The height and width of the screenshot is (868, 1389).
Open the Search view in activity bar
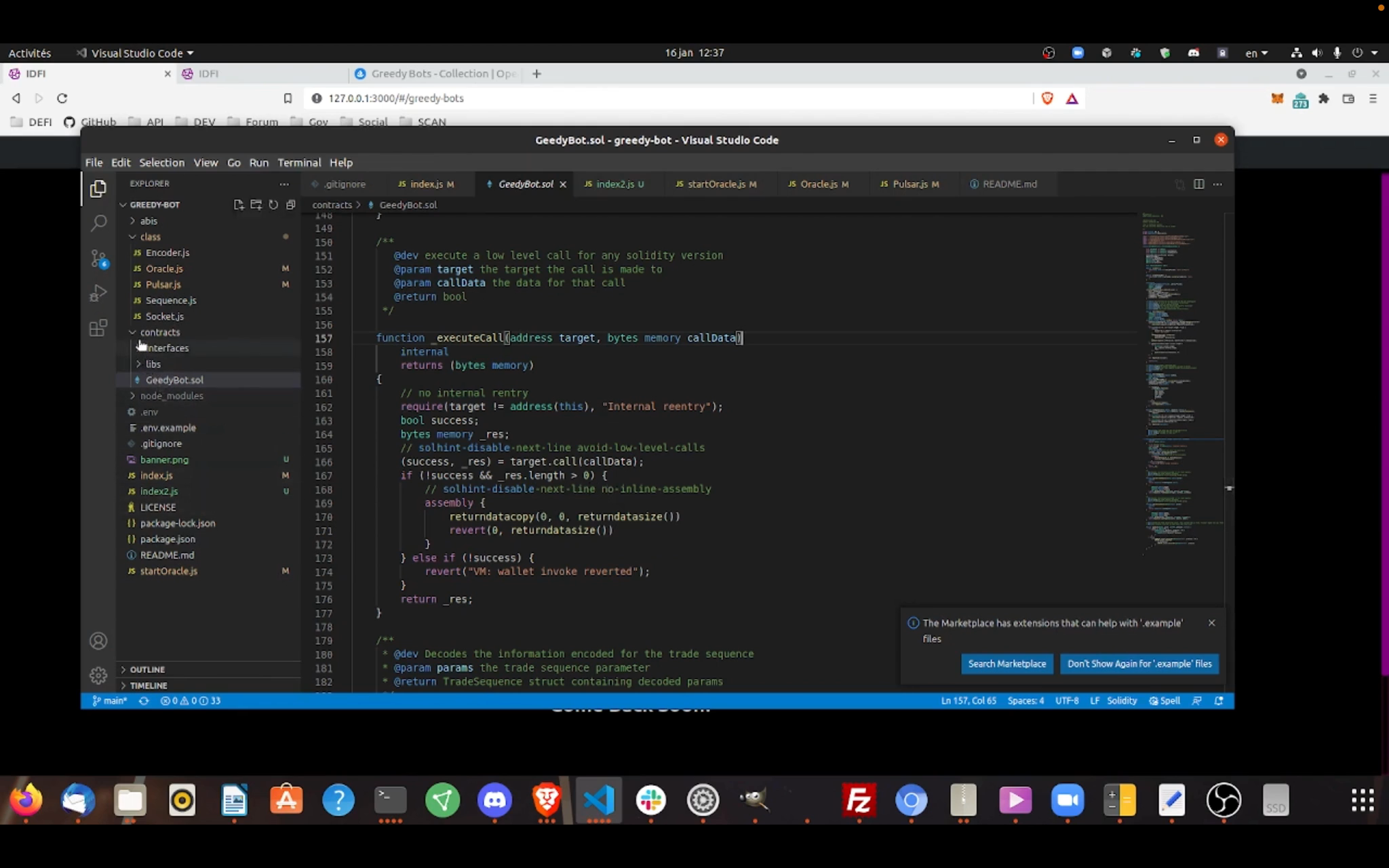tap(98, 222)
